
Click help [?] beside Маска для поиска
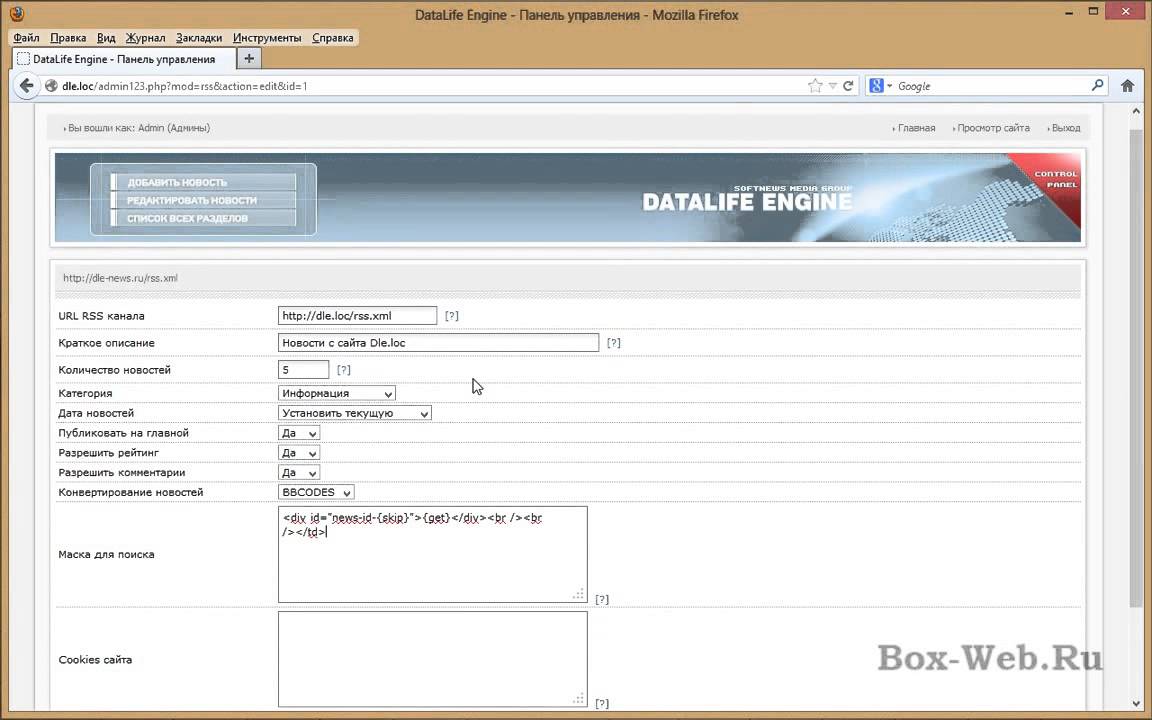click(602, 600)
